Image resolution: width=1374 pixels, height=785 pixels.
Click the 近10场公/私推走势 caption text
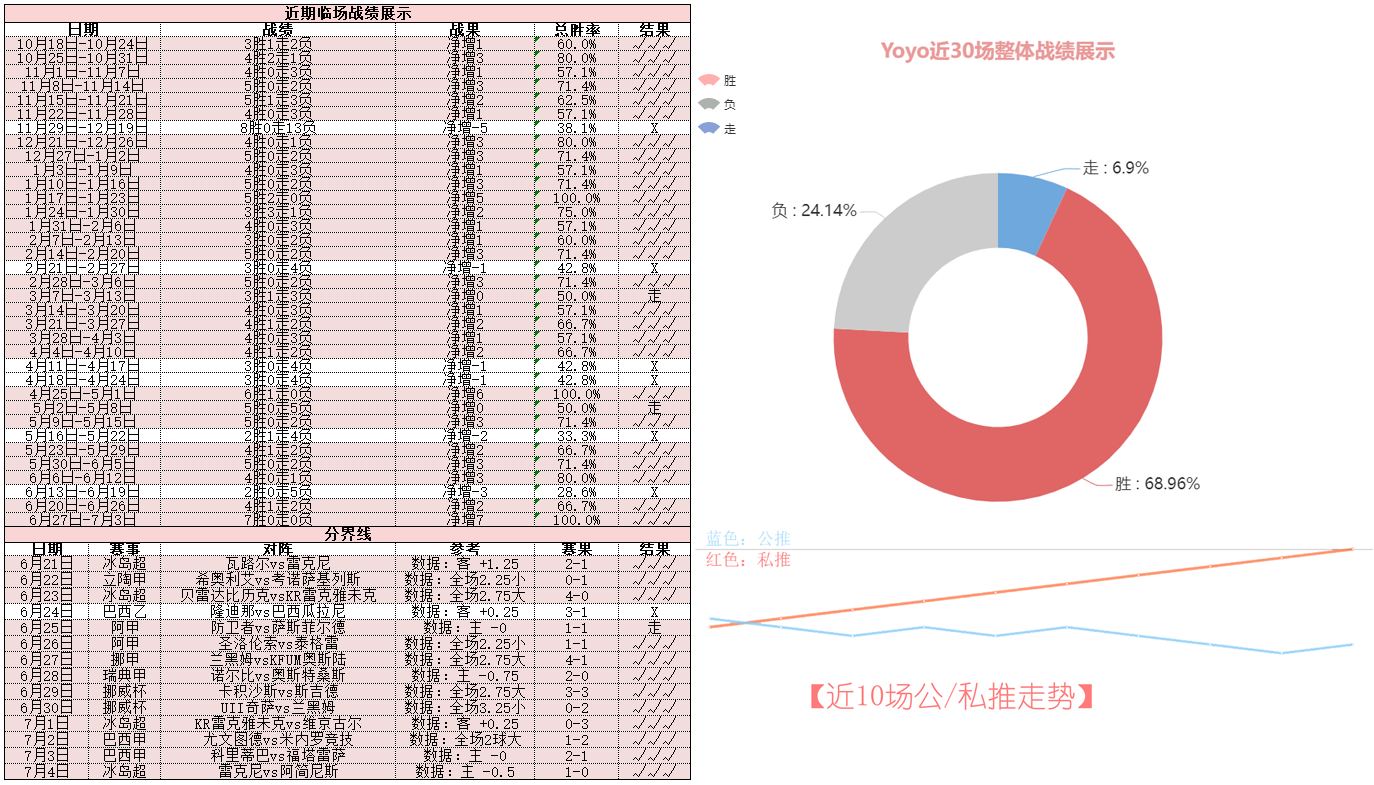pyautogui.click(x=950, y=696)
